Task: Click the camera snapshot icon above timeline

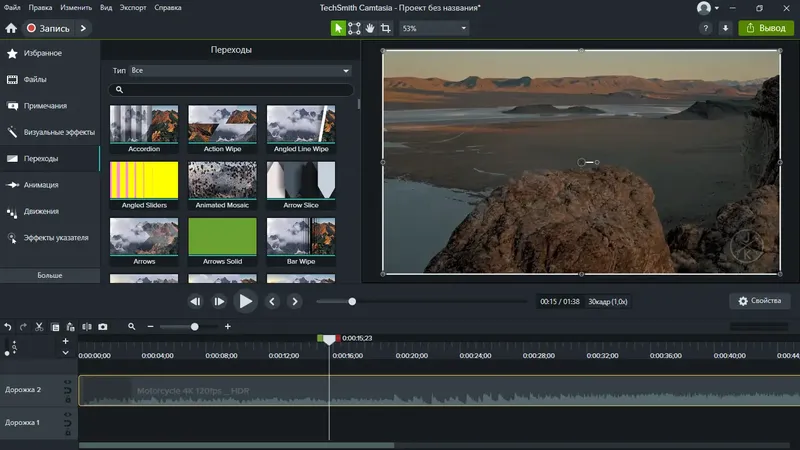Action: click(x=103, y=327)
